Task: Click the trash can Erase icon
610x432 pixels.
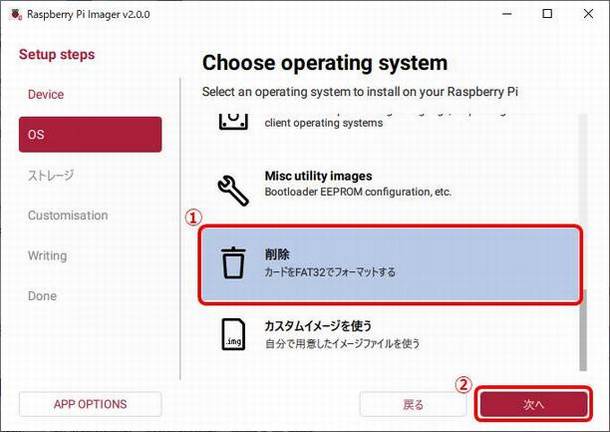Action: pyautogui.click(x=232, y=264)
